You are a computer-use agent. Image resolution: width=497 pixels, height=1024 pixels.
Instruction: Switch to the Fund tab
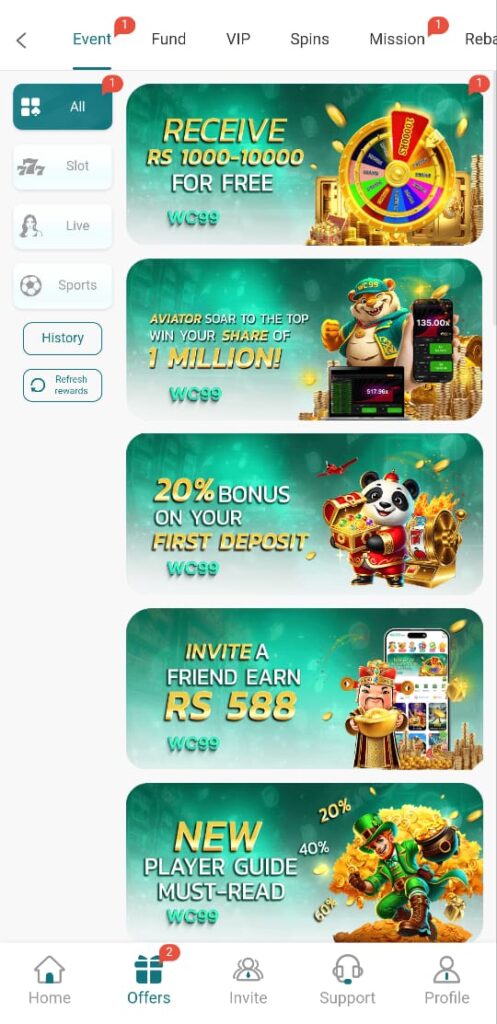(x=168, y=39)
